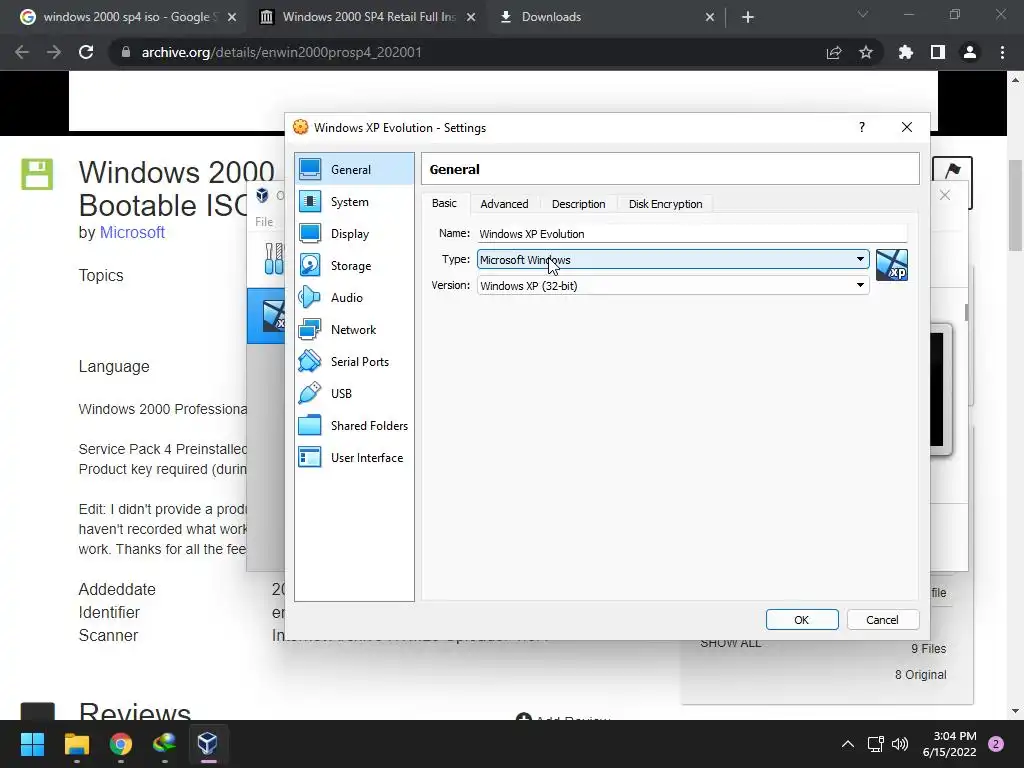Viewport: 1024px width, 768px height.
Task: Click the SHOW ALL files link
Action: point(730,643)
